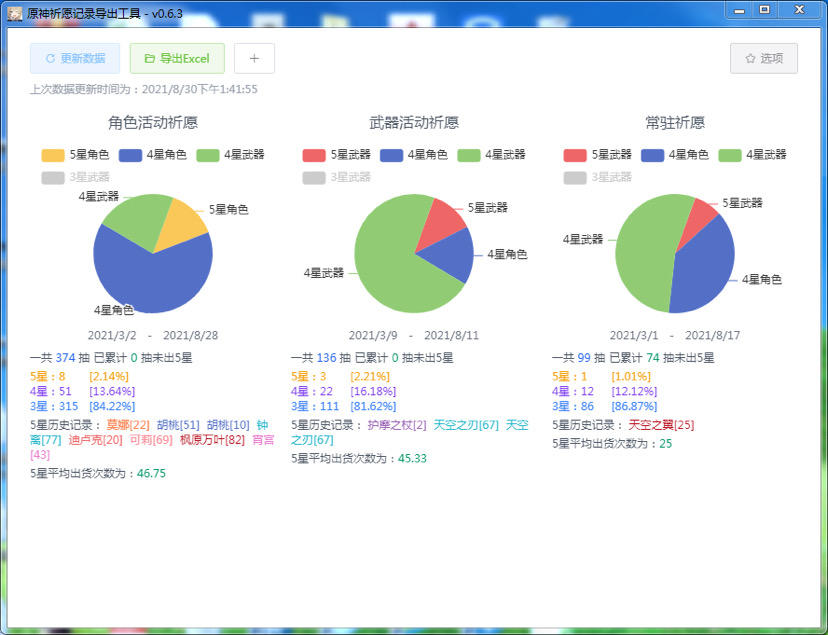The width and height of the screenshot is (828, 635).
Task: Toggle 5星角色 legend in 角色活动祈愿 chart
Action: tap(76, 155)
